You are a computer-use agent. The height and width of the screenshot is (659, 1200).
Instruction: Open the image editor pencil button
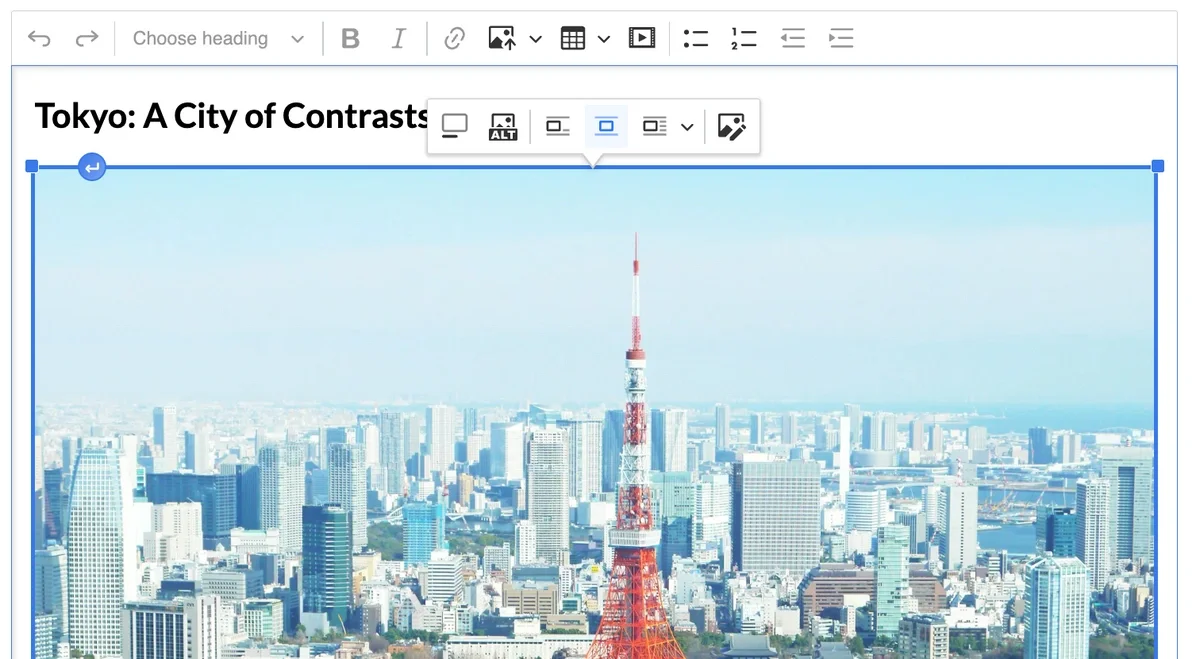[731, 127]
